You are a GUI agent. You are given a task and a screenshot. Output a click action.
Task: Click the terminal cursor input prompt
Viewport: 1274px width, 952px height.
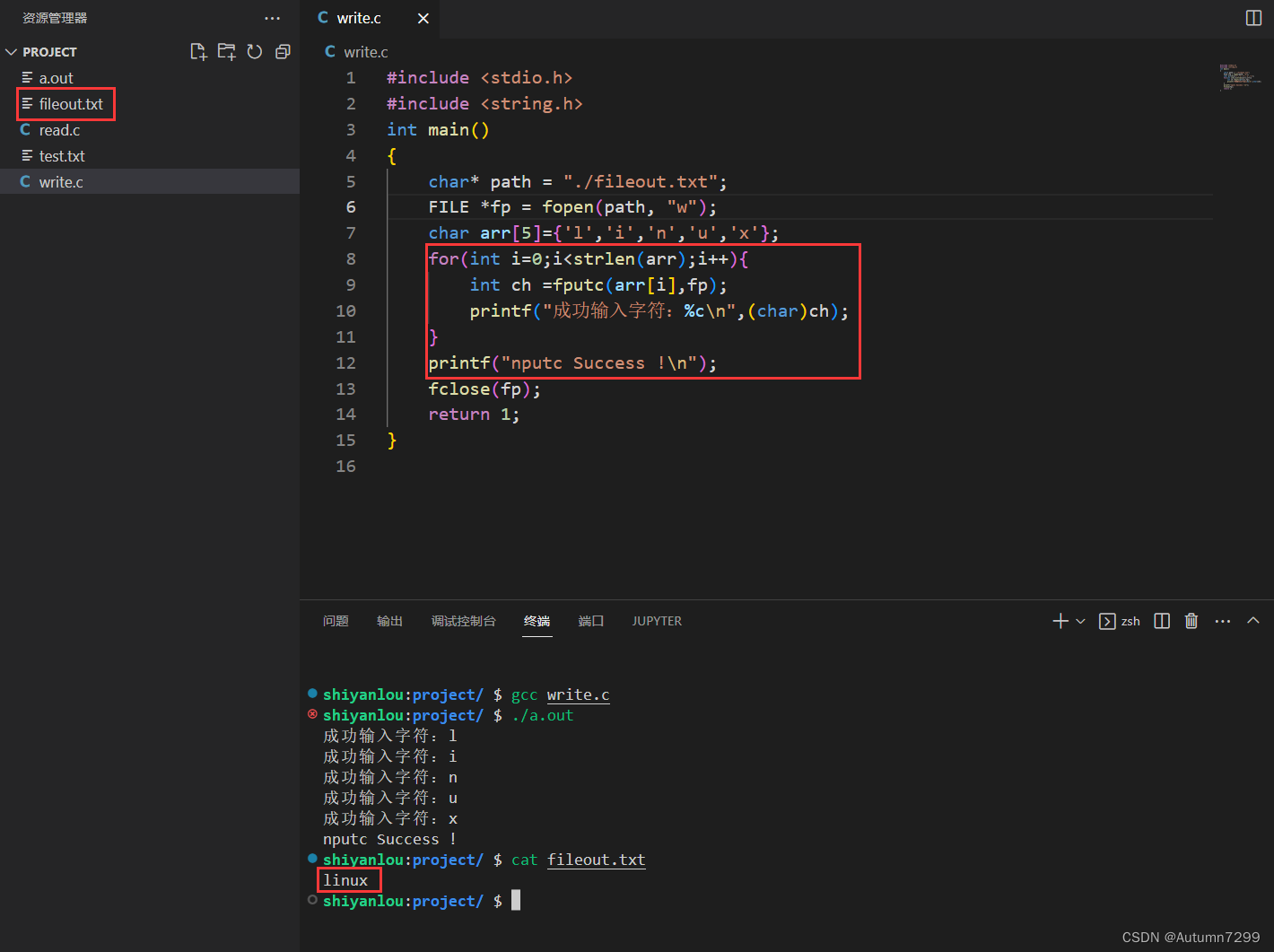point(516,901)
